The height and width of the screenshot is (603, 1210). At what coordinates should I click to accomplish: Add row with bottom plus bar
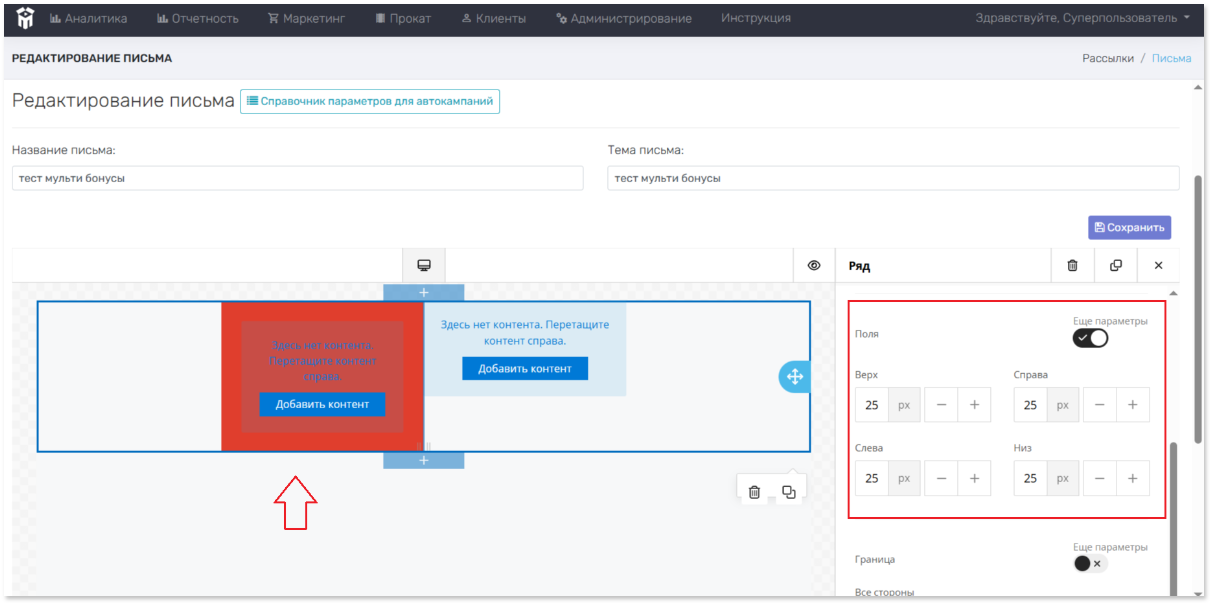click(x=423, y=460)
